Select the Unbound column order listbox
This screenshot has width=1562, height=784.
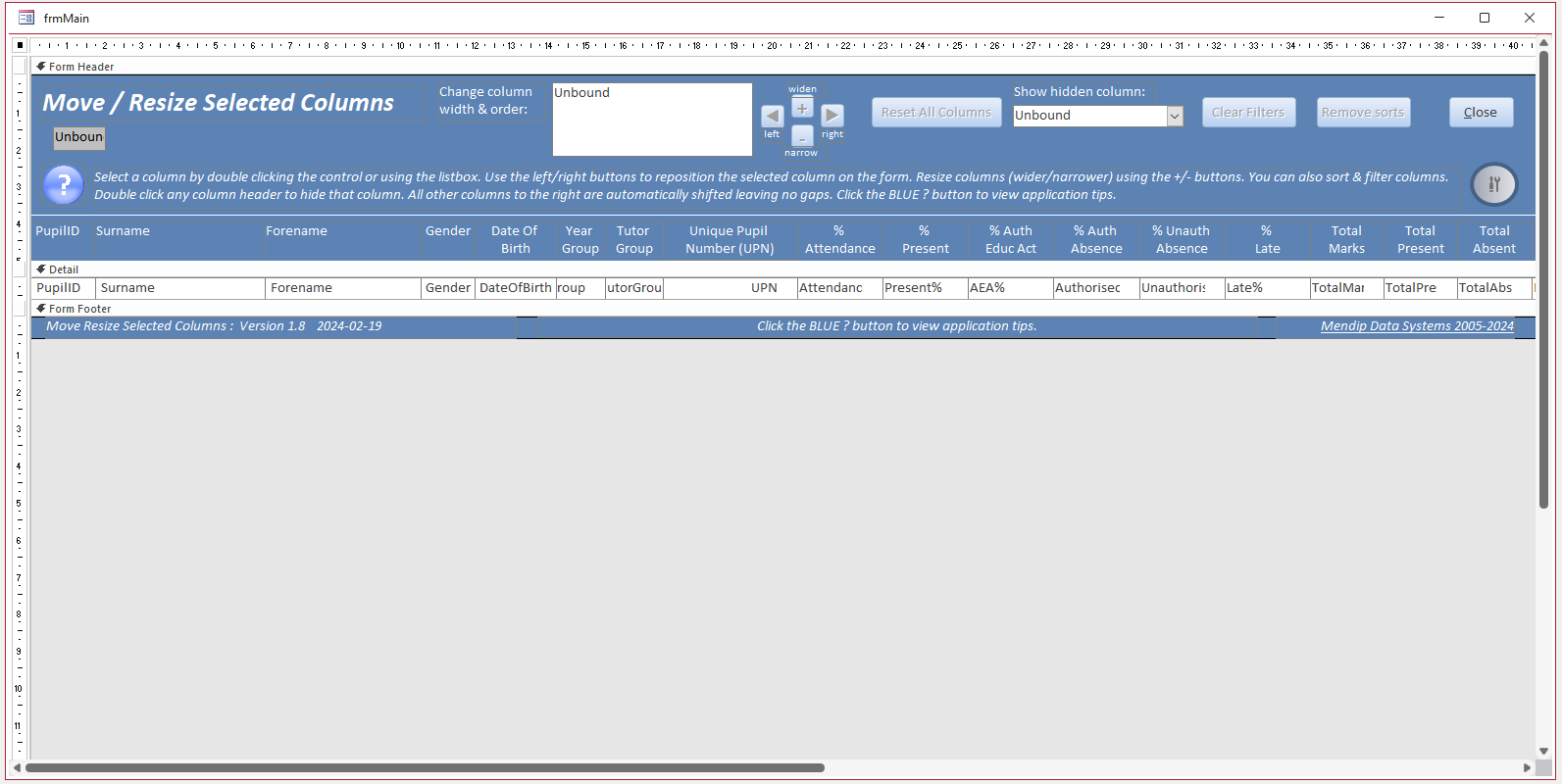652,120
